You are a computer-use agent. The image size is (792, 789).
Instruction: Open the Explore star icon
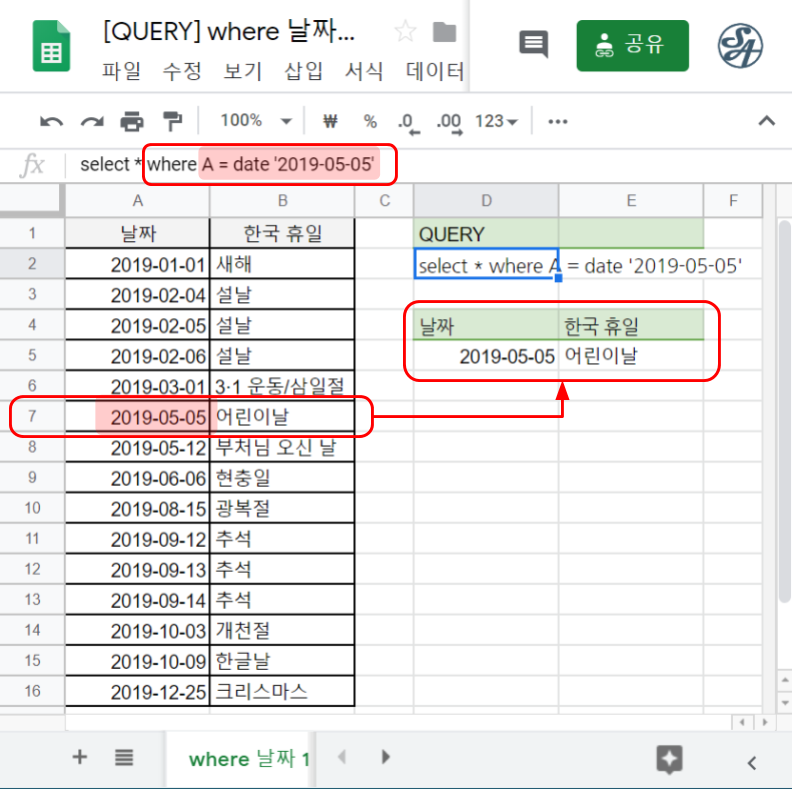(669, 759)
